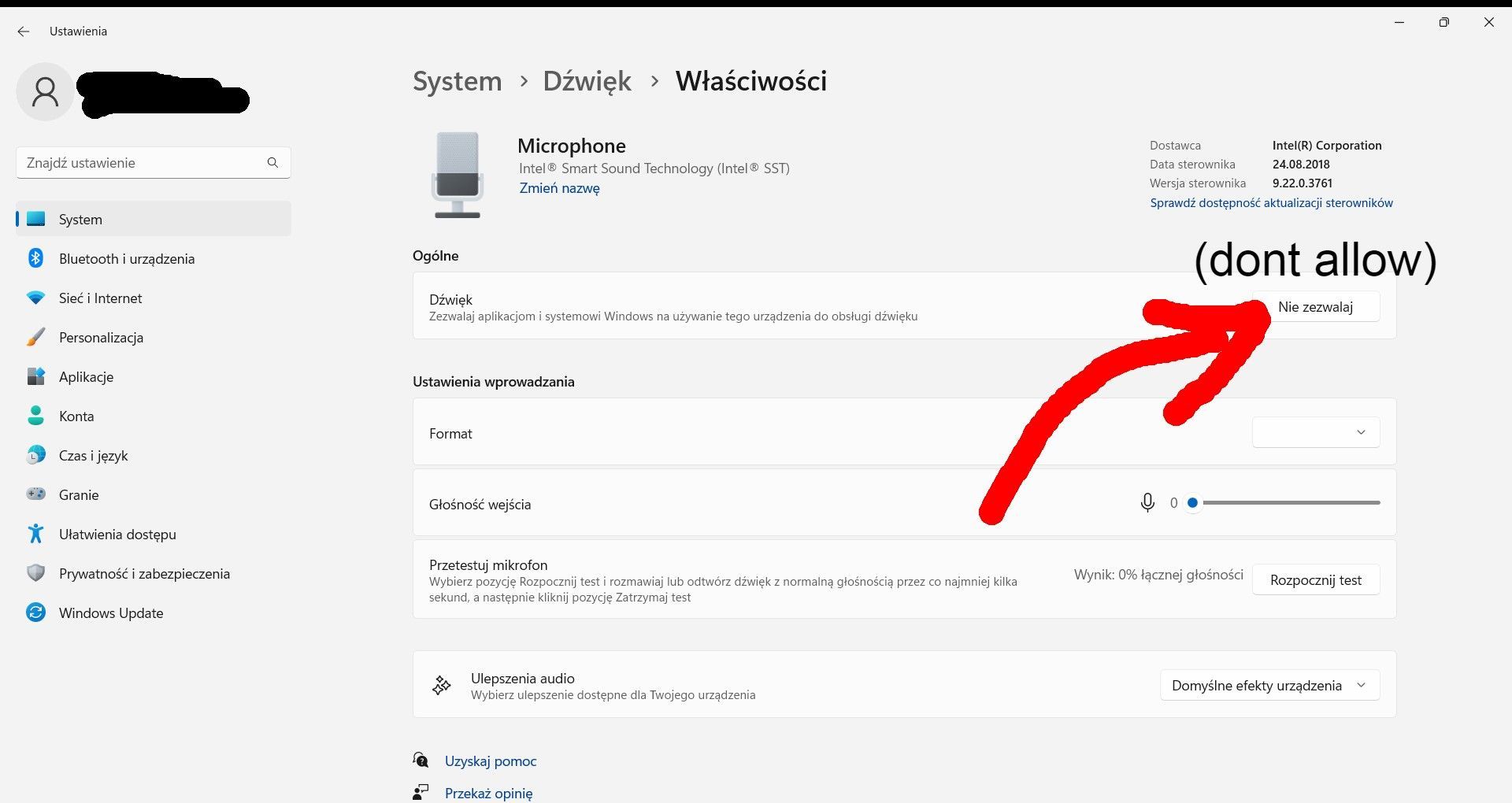This screenshot has height=803, width=1512.
Task: Adjust the Głośność wejścia slider
Action: [1193, 502]
